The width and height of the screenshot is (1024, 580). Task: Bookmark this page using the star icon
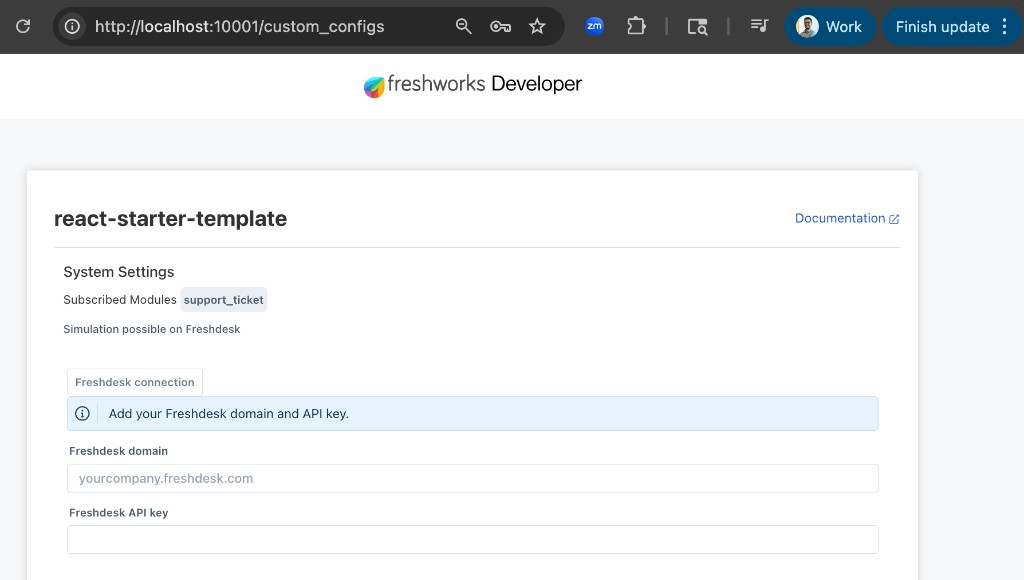[537, 26]
